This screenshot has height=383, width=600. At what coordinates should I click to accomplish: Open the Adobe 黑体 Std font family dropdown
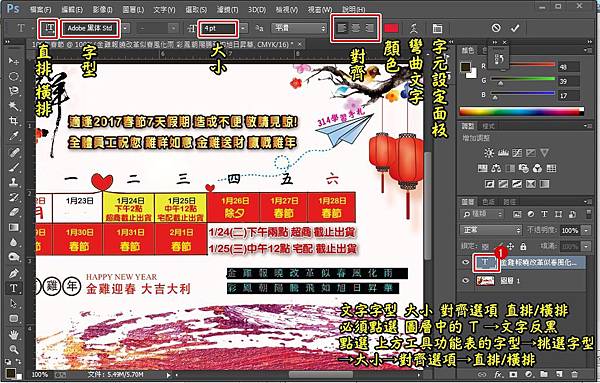coord(125,28)
